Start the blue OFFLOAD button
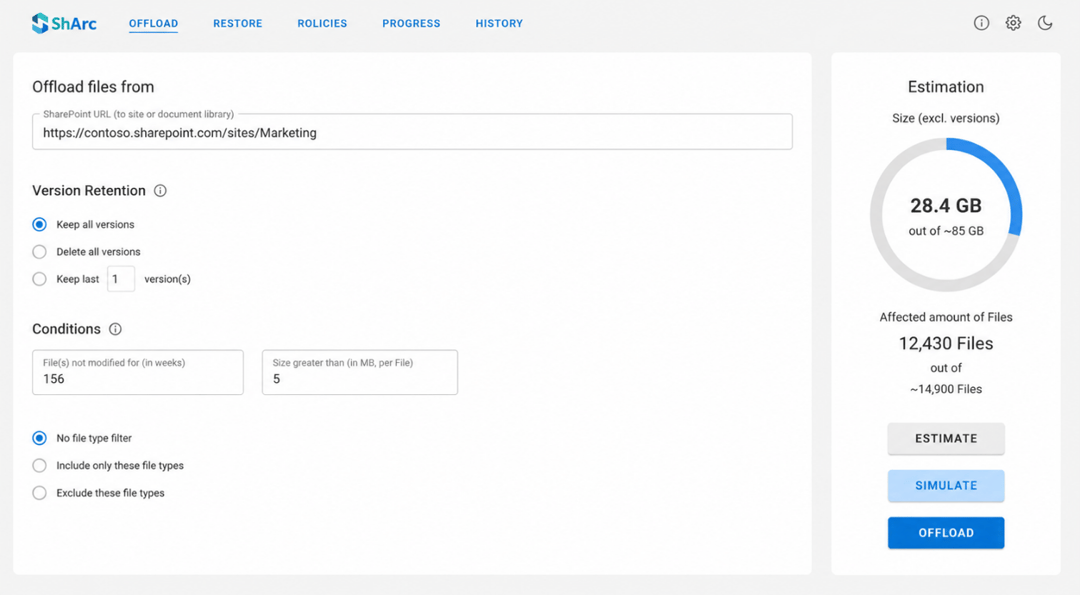The height and width of the screenshot is (595, 1080). 946,533
